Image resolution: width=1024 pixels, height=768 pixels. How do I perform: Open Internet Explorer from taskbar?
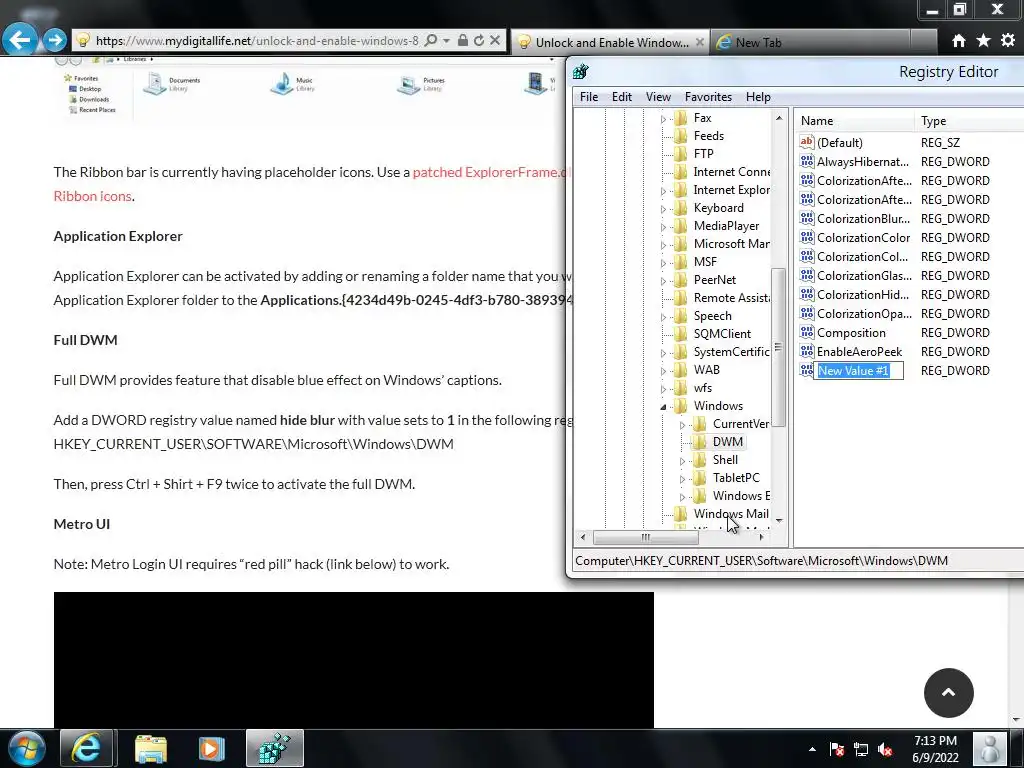(87, 748)
